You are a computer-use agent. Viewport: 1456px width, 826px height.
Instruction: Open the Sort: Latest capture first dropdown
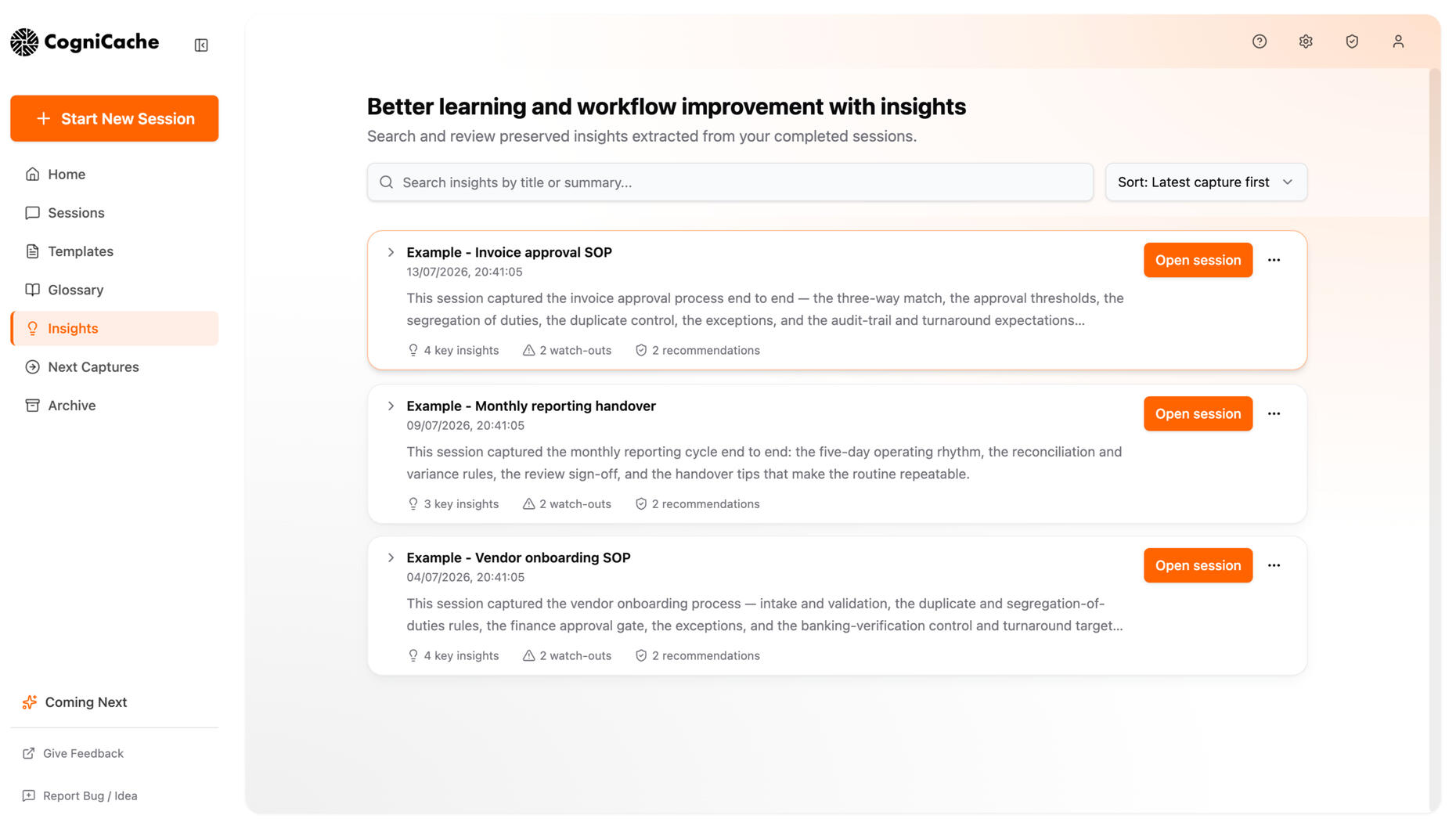(1206, 182)
